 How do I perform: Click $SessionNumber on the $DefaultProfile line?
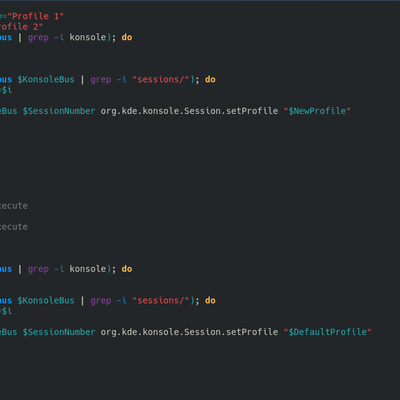click(59, 332)
